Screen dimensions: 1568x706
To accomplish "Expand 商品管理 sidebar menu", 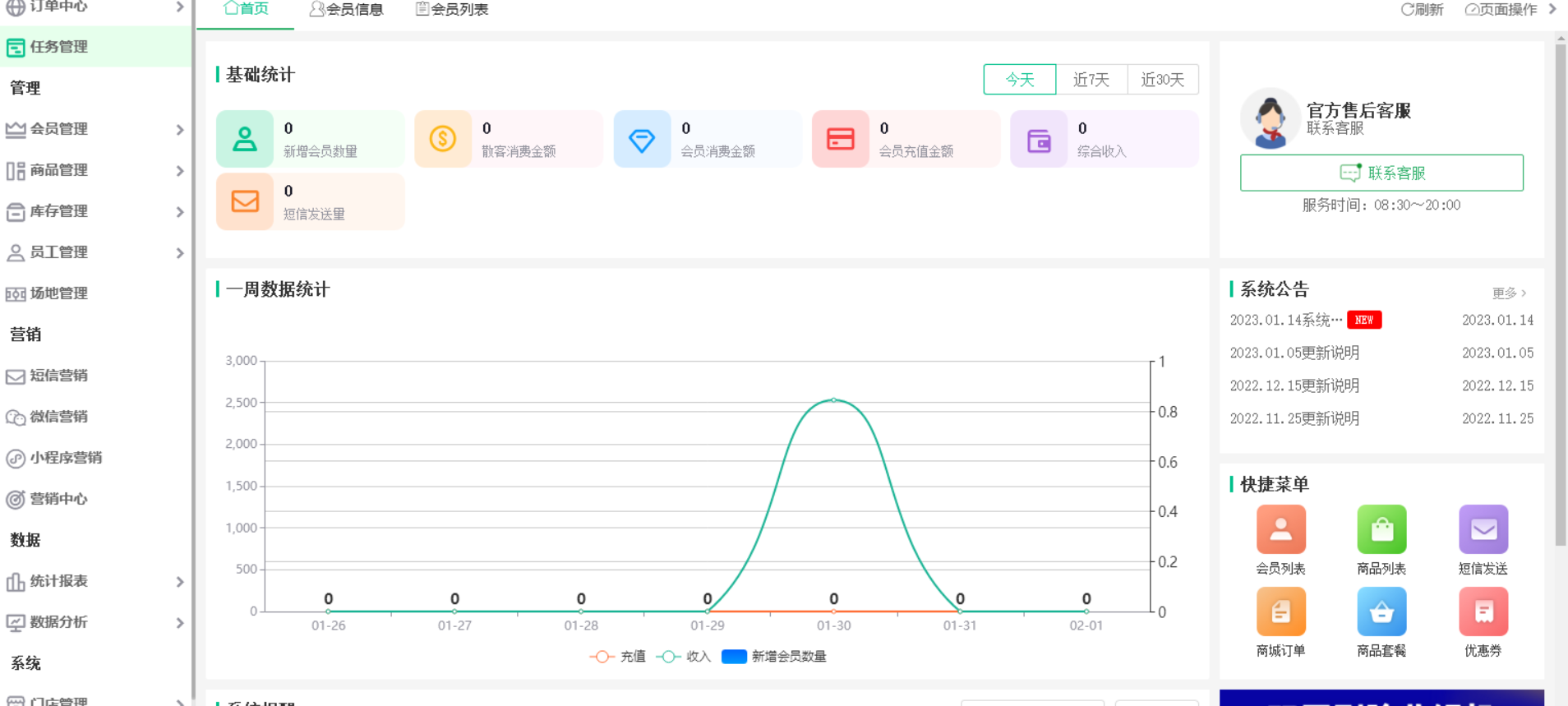I will pyautogui.click(x=95, y=170).
